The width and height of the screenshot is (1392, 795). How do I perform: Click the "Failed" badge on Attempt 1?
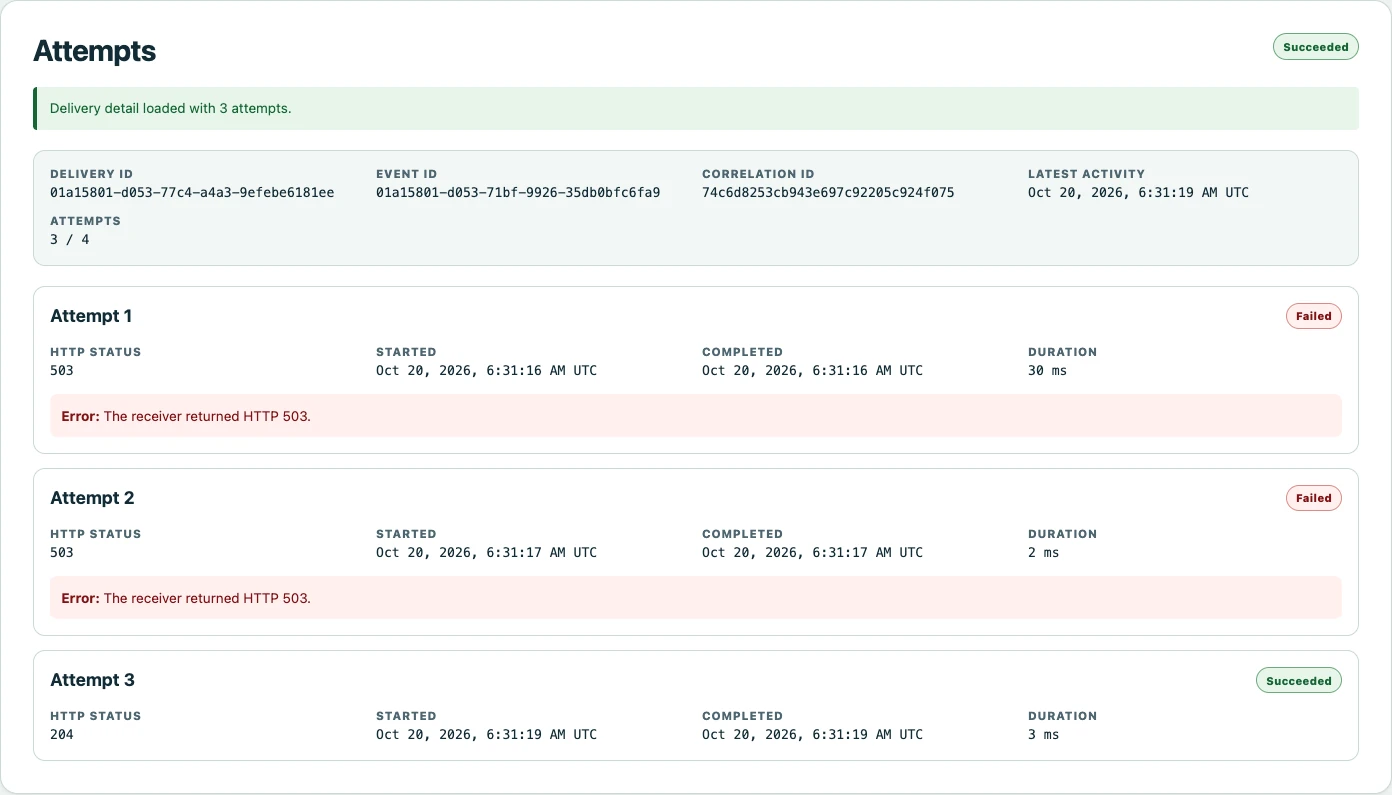coord(1313,316)
